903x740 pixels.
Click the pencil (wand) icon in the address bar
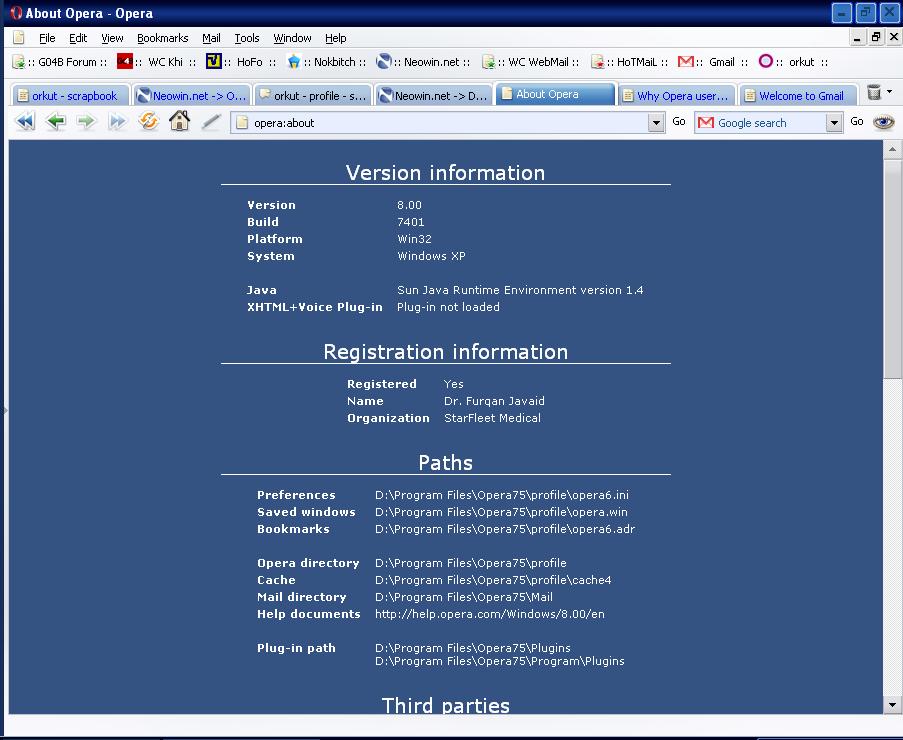pos(210,122)
